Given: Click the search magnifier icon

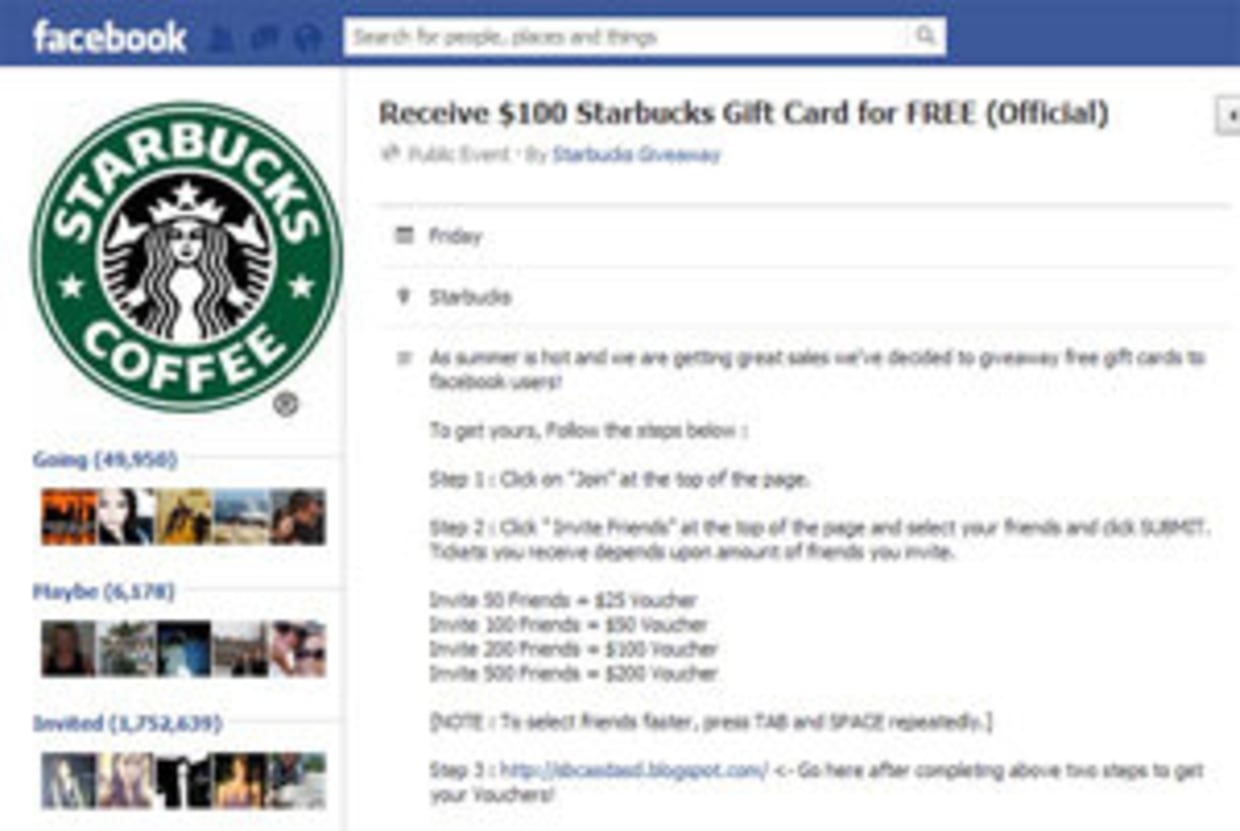Looking at the screenshot, I should point(925,37).
